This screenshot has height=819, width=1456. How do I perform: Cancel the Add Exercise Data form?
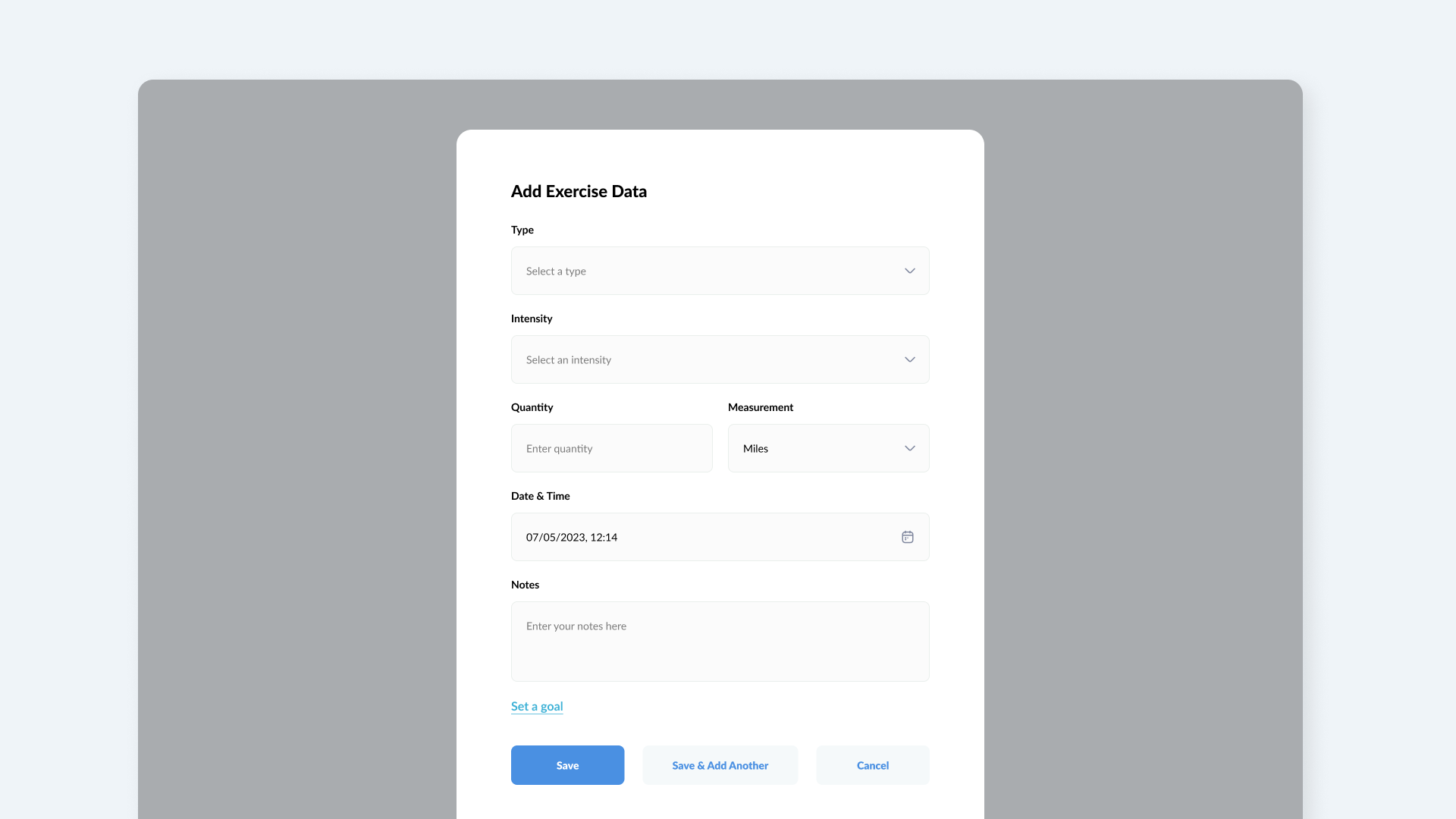pos(872,765)
